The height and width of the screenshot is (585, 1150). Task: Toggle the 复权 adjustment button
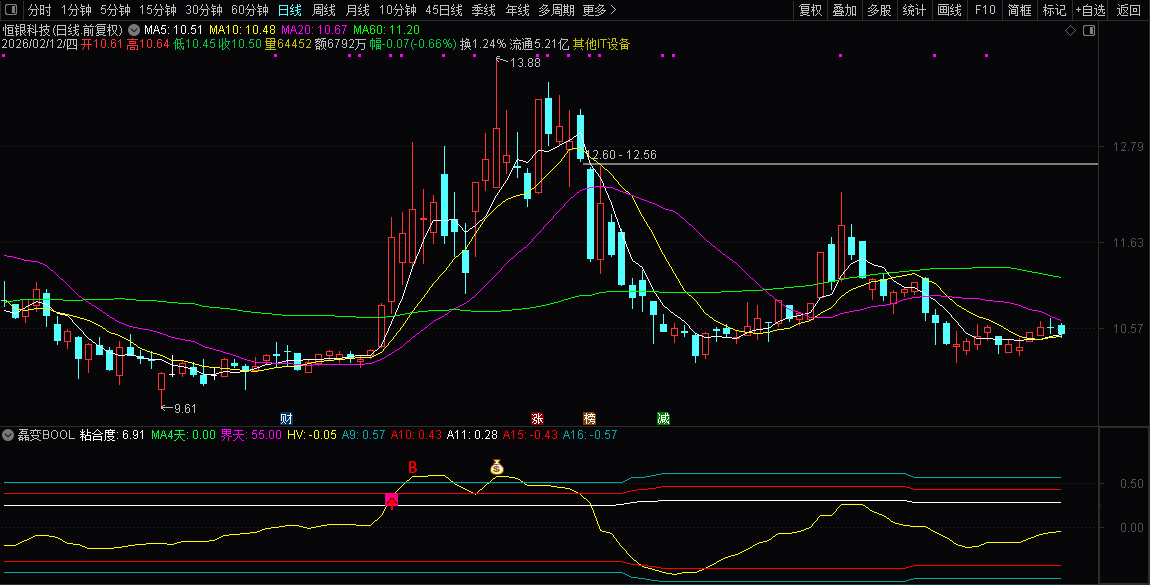810,10
